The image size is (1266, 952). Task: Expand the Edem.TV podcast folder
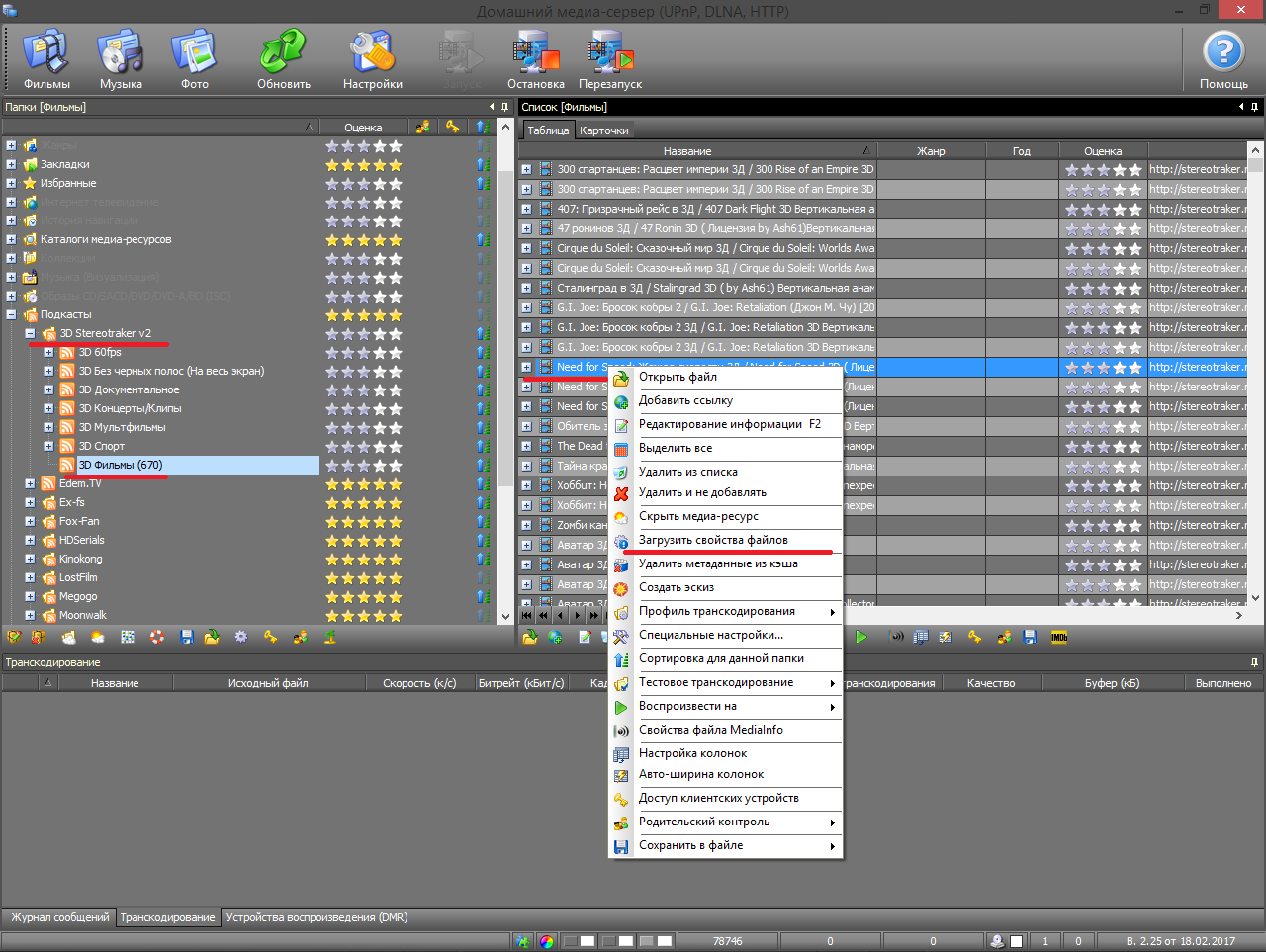click(30, 484)
